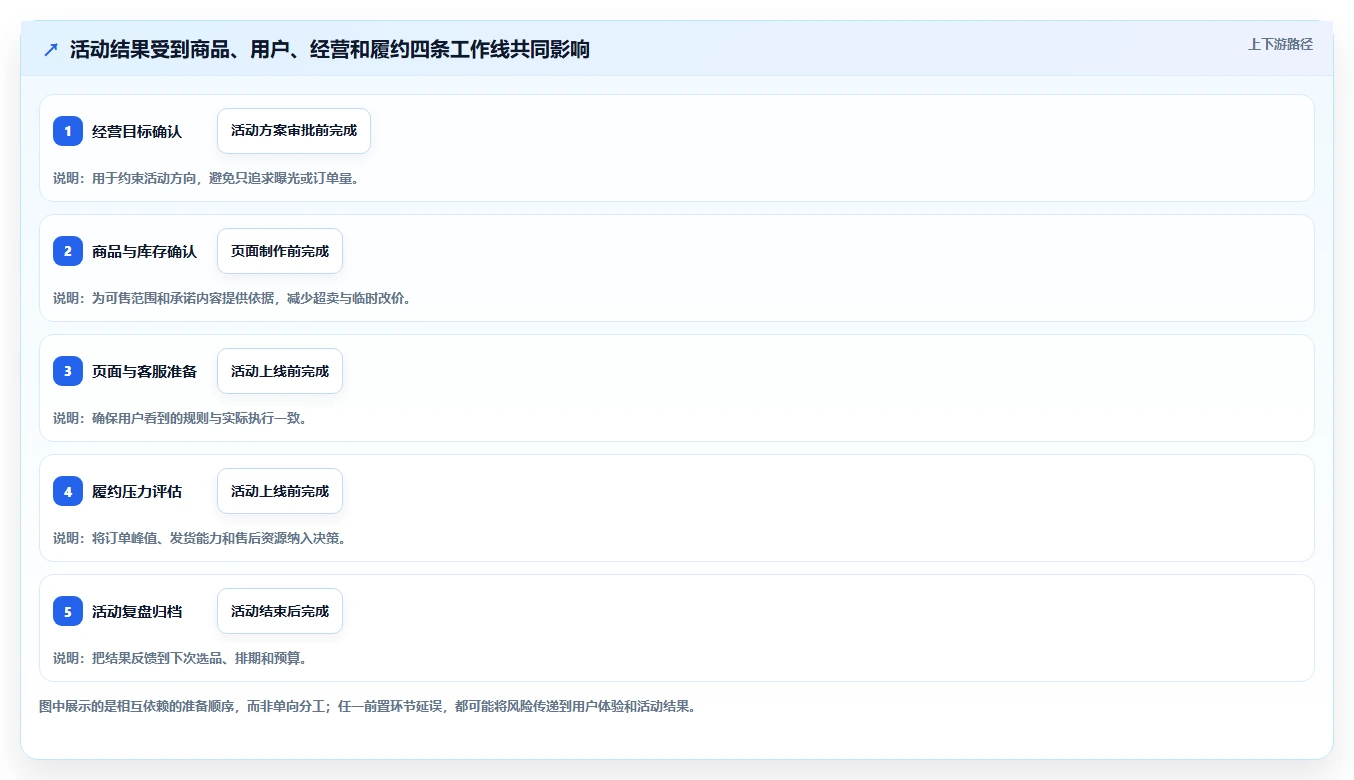Click the heading 活动结果受到商品、用户、经营和履约四条工作线共同影响
This screenshot has height=780, width=1354.
tap(330, 50)
